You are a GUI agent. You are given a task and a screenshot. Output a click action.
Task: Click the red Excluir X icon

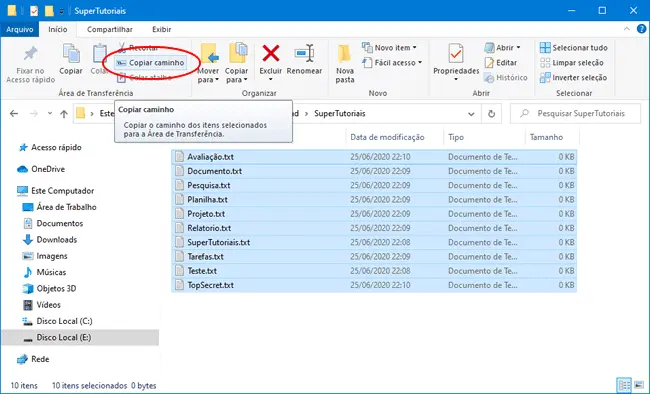click(271, 54)
